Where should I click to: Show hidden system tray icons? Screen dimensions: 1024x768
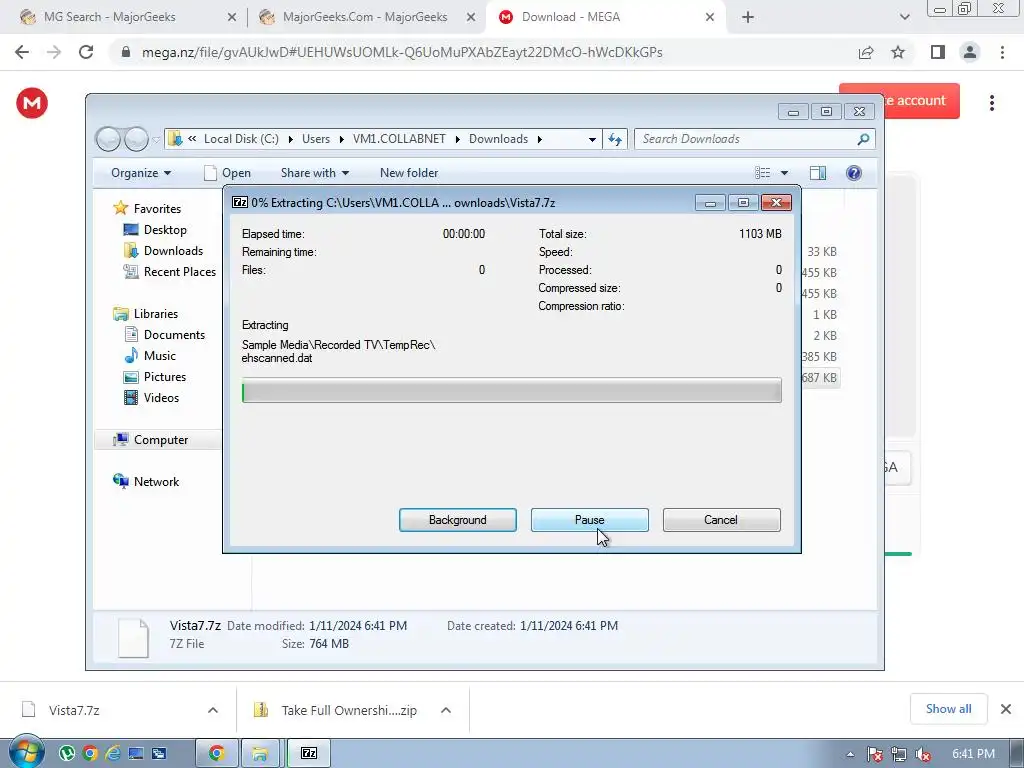[850, 754]
